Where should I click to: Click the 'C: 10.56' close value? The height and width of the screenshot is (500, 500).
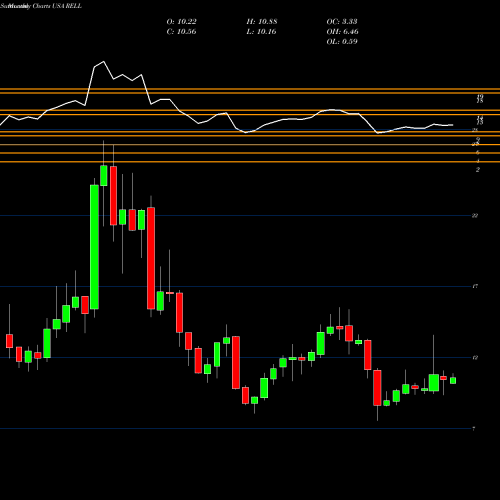point(181,32)
